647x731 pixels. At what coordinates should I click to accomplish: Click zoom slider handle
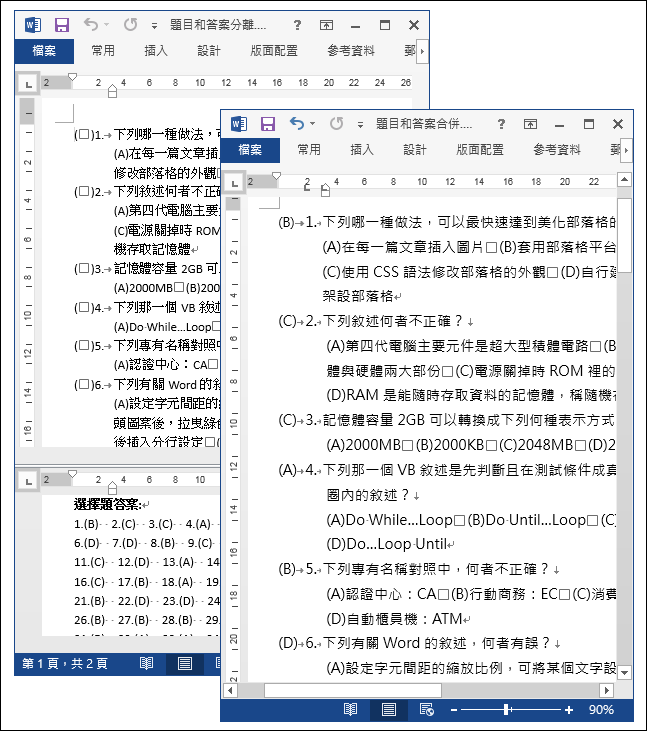507,710
